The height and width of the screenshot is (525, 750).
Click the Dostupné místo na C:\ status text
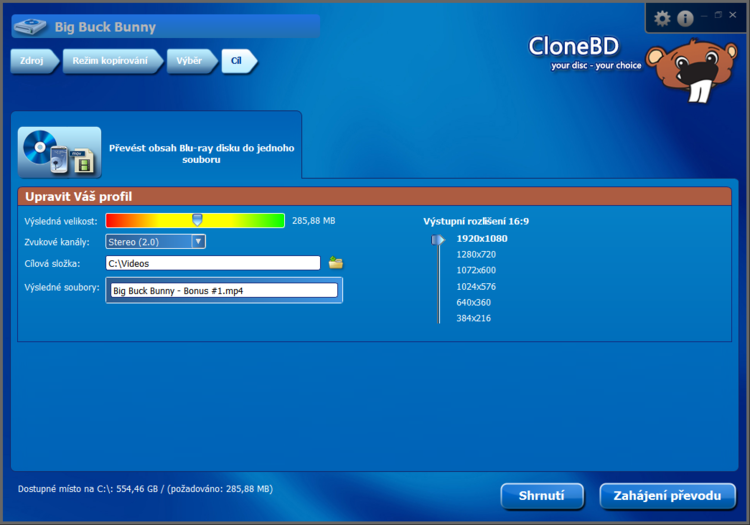(145, 489)
